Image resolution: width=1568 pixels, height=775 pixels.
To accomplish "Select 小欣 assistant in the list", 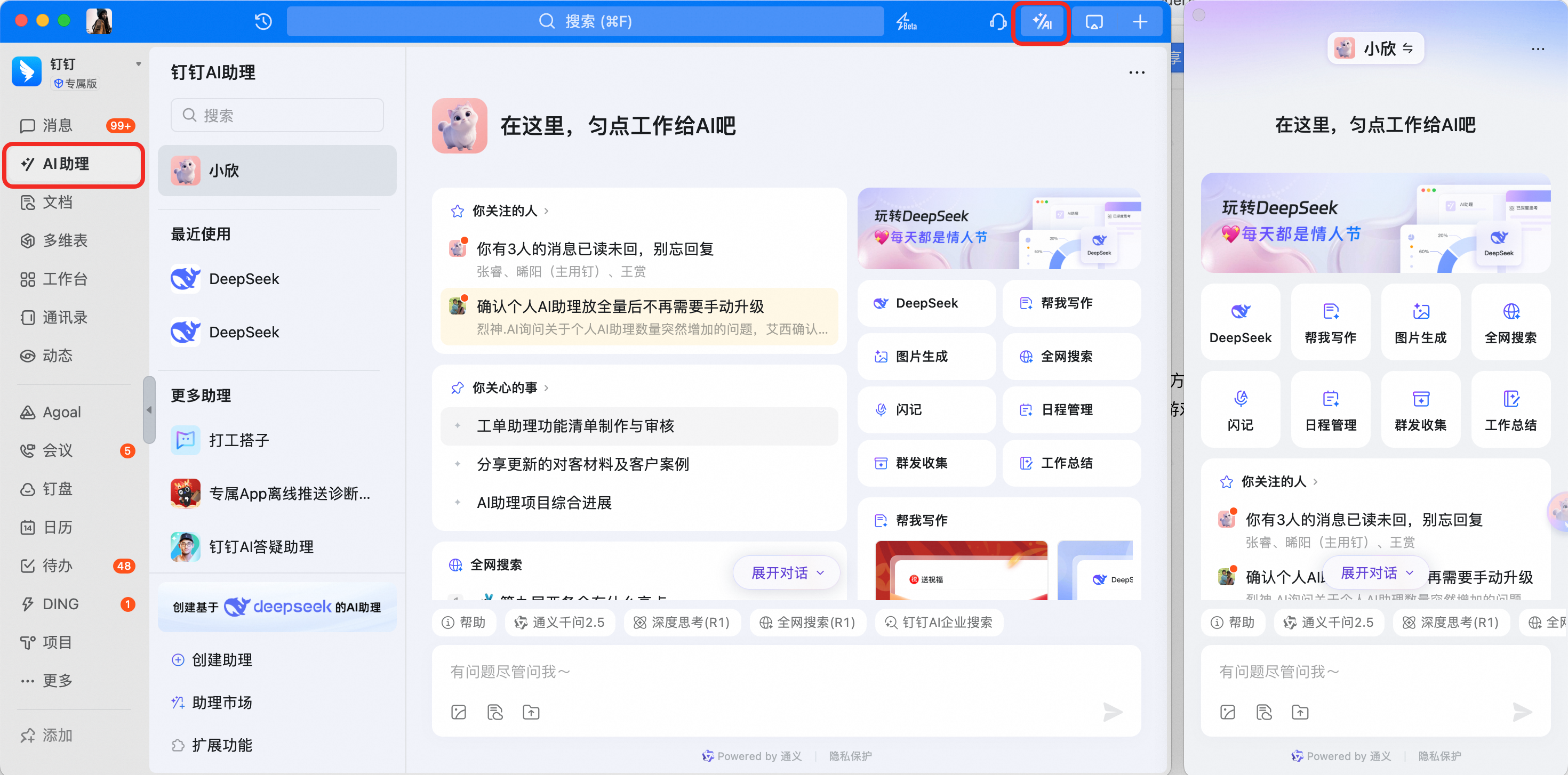I will [x=277, y=171].
